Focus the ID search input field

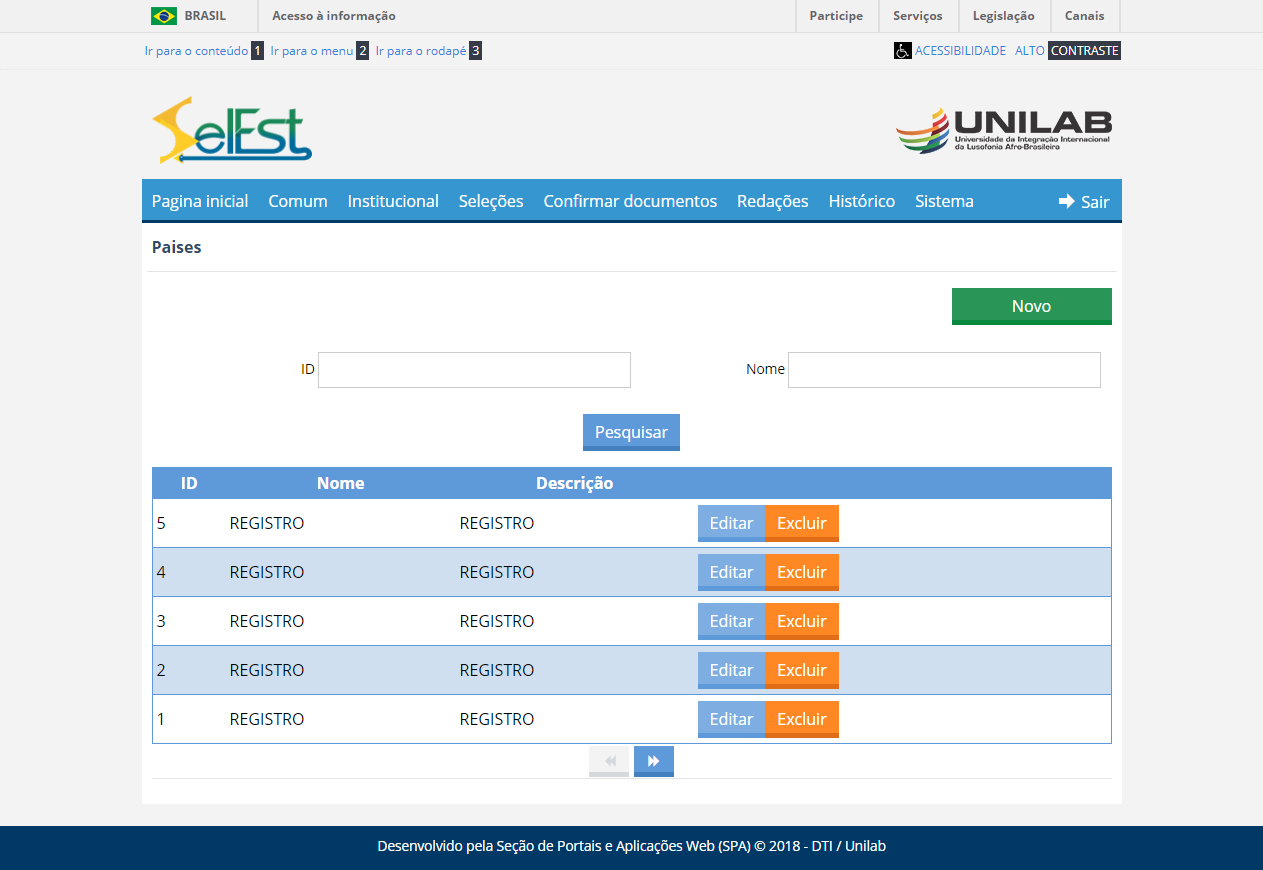click(474, 370)
